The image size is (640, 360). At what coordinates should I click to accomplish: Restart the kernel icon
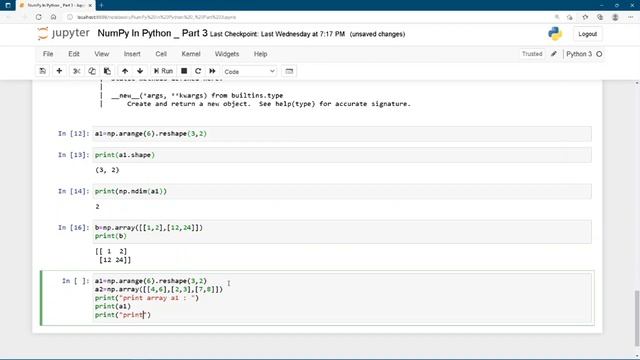pyautogui.click(x=198, y=71)
